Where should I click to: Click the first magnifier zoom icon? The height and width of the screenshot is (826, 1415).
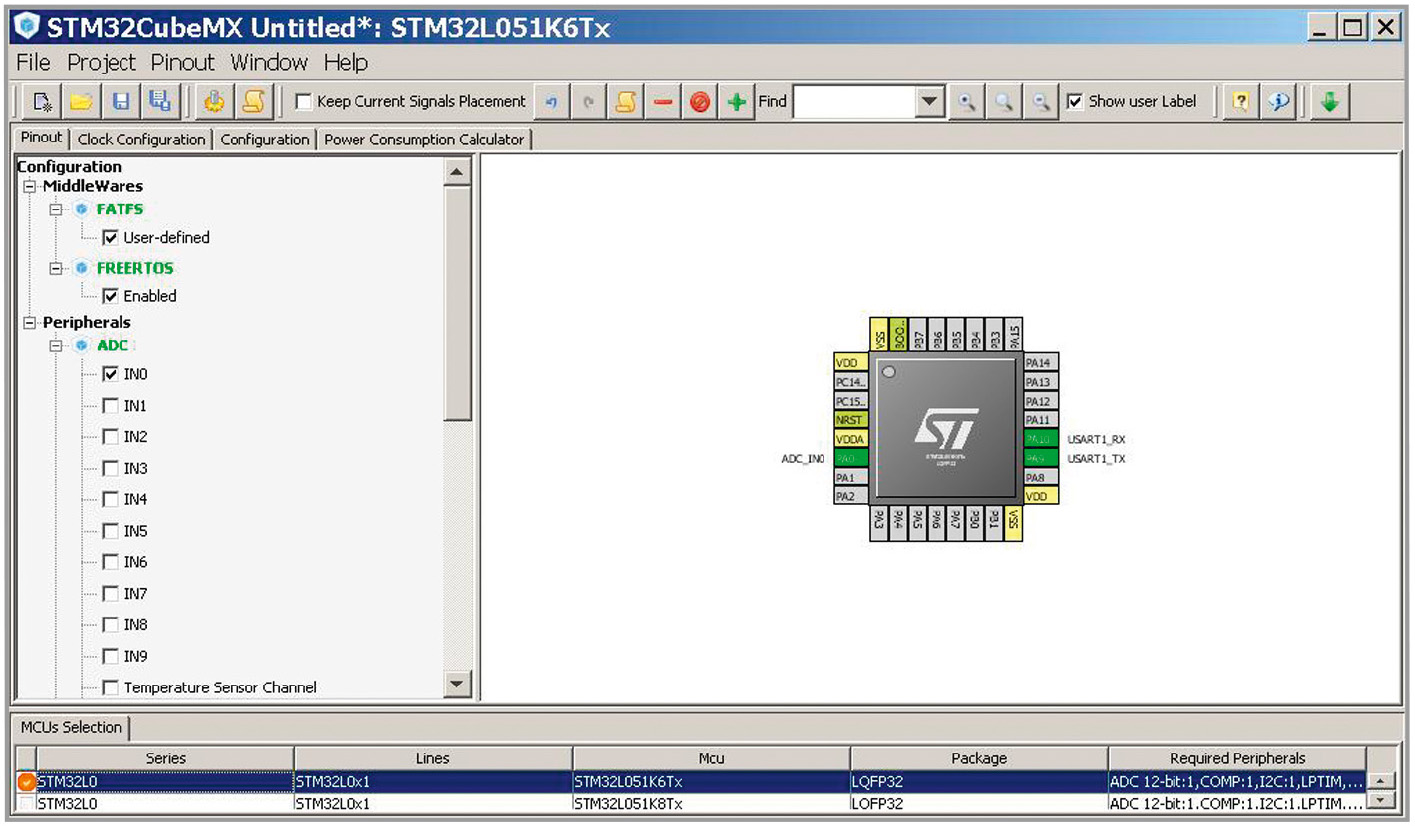(x=966, y=101)
